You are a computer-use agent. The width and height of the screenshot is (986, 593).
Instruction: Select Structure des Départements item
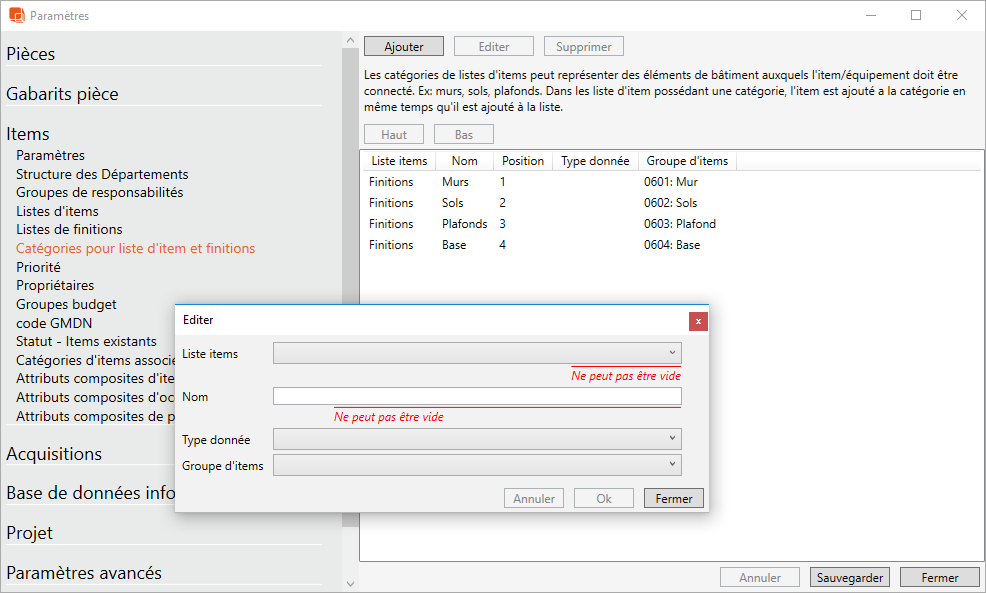point(102,174)
